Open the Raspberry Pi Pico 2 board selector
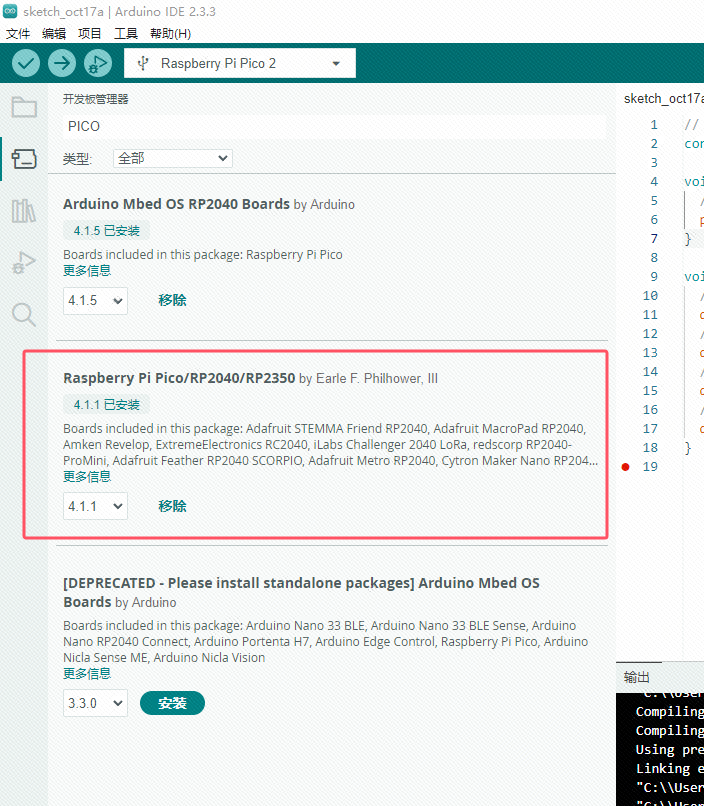 pyautogui.click(x=239, y=64)
